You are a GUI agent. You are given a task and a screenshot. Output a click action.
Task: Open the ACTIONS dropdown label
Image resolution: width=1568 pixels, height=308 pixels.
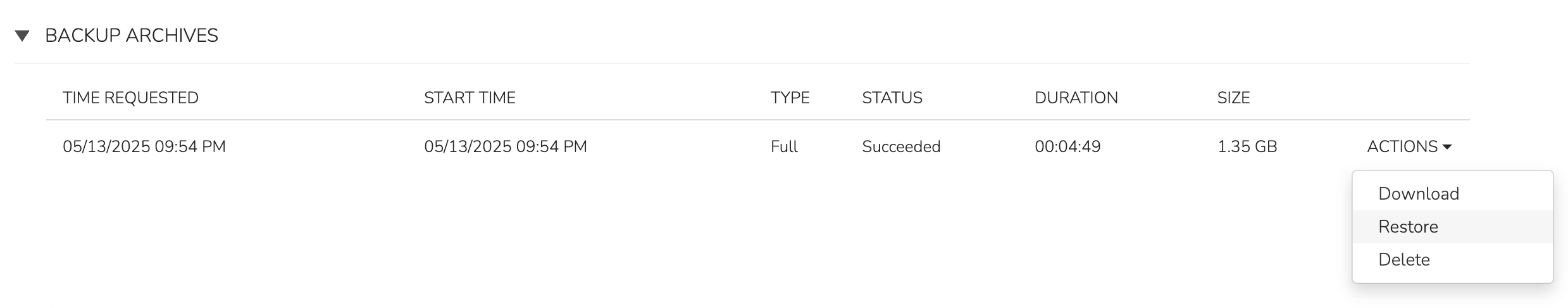[1402, 147]
